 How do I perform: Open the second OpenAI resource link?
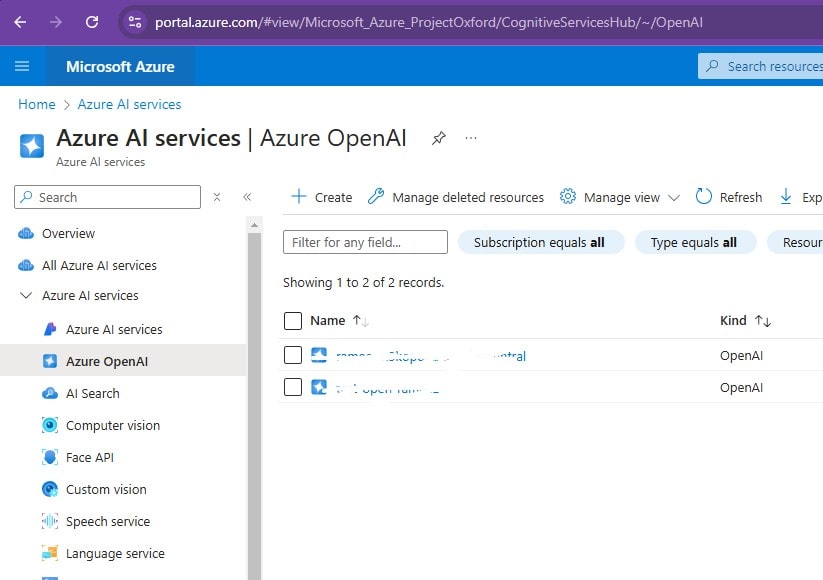(x=387, y=388)
